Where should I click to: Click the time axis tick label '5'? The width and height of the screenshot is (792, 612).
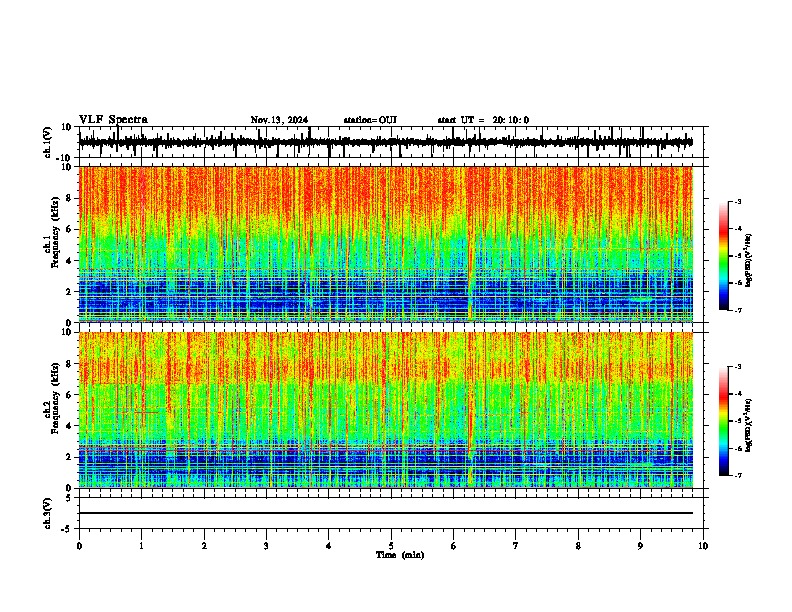391,546
